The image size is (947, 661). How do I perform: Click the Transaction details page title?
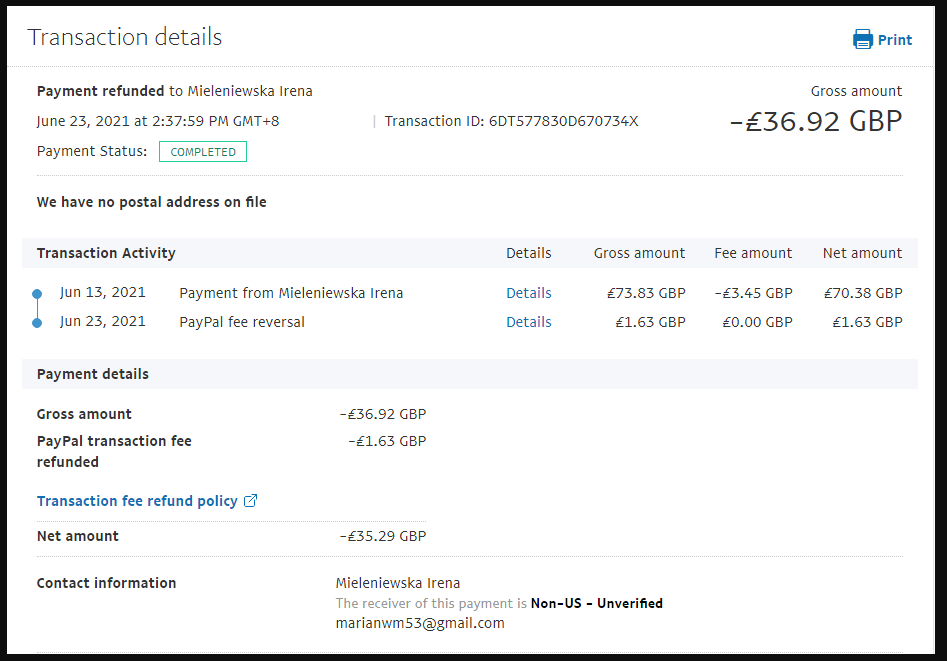pos(125,38)
